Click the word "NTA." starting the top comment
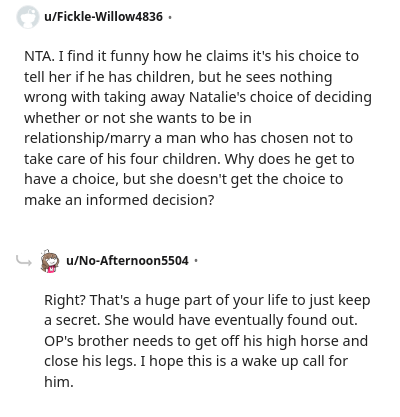The width and height of the screenshot is (400, 417). pyautogui.click(x=39, y=56)
